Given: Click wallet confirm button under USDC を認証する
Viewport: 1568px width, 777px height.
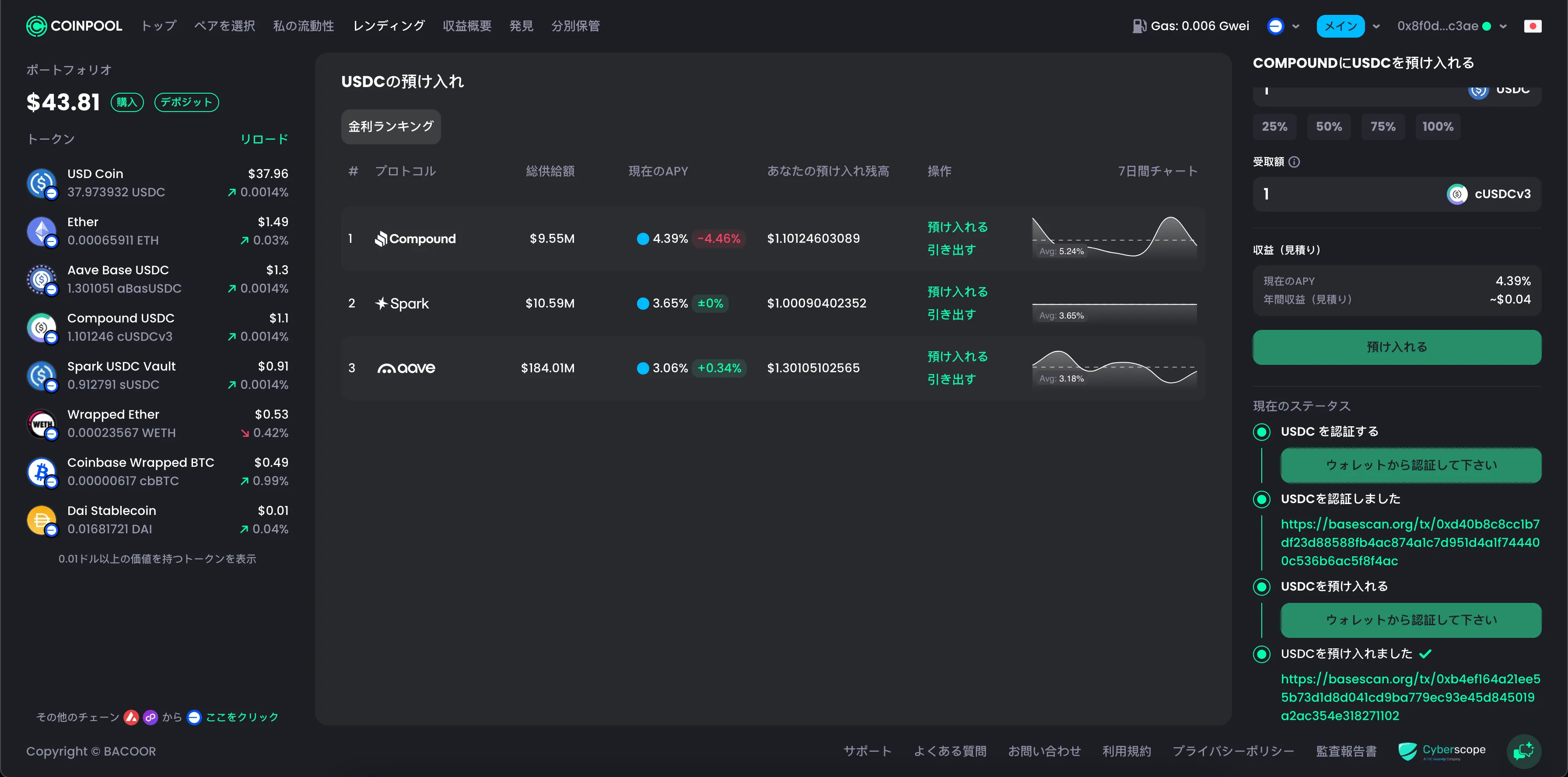Looking at the screenshot, I should point(1411,465).
